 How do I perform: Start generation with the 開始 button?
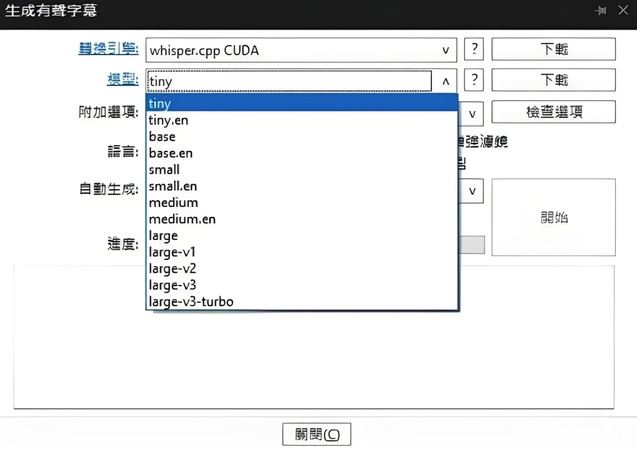(x=553, y=217)
